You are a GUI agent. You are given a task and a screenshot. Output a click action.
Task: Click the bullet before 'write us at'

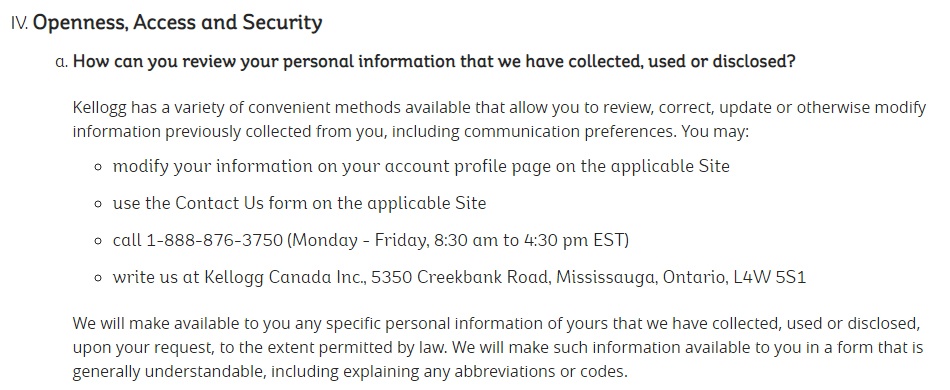tap(99, 279)
